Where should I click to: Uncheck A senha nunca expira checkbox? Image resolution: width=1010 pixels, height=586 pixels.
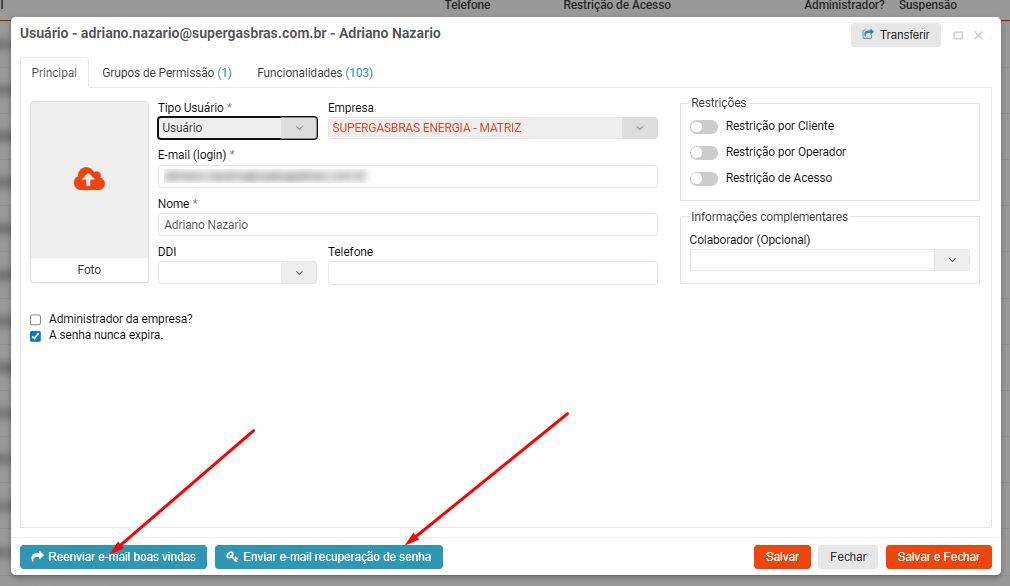[x=36, y=336]
